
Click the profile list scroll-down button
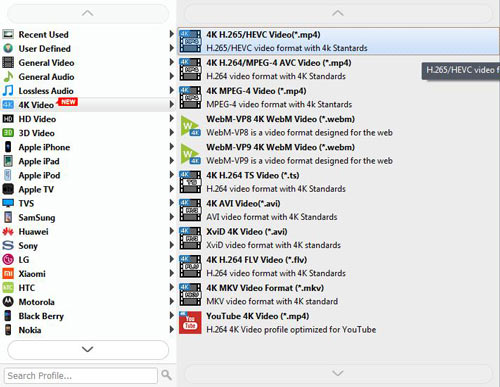[x=338, y=373]
